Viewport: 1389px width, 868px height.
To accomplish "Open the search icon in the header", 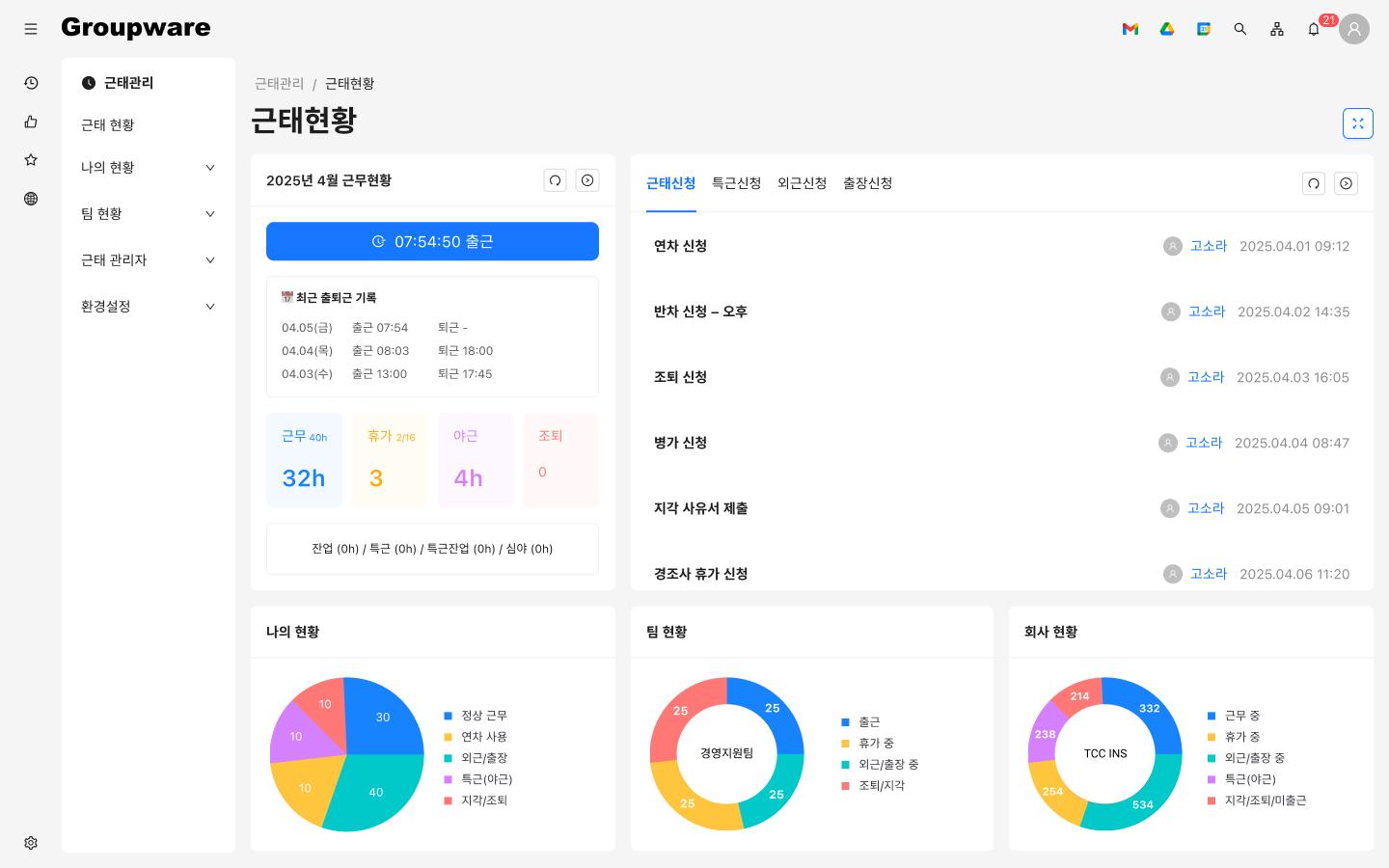I will tap(1240, 29).
